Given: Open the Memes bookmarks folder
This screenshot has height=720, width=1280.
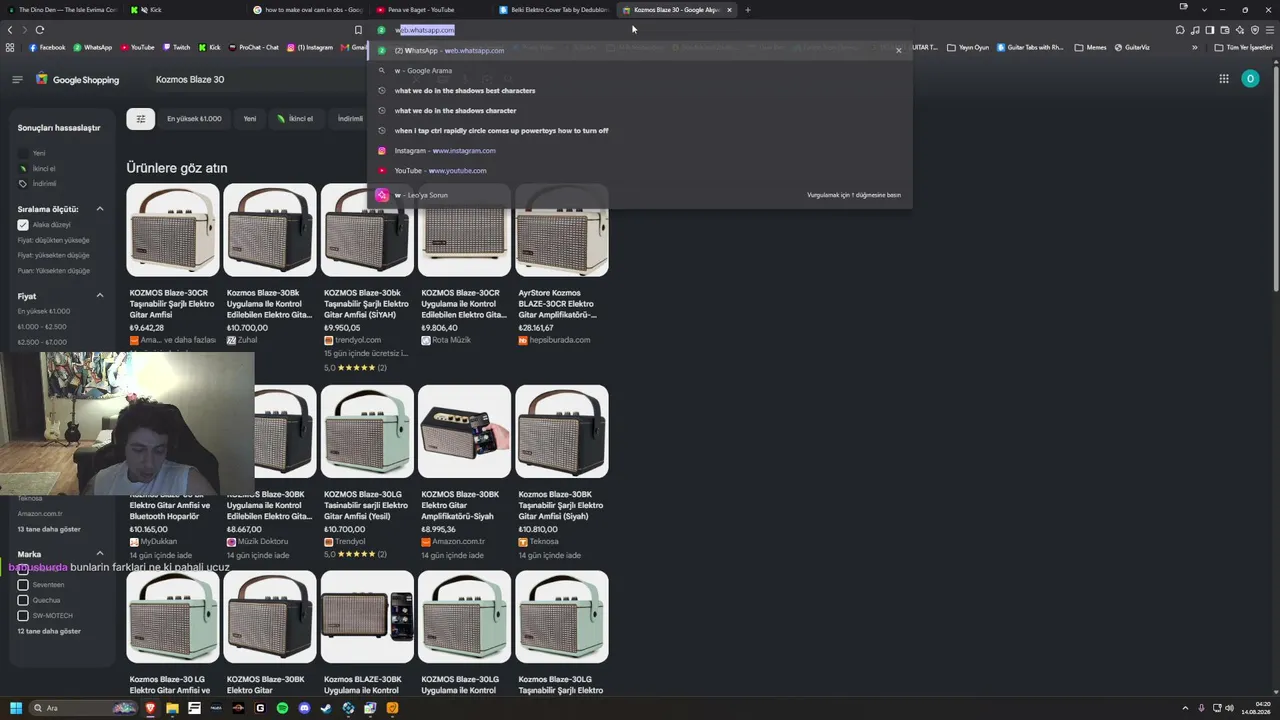Looking at the screenshot, I should click(x=1090, y=47).
